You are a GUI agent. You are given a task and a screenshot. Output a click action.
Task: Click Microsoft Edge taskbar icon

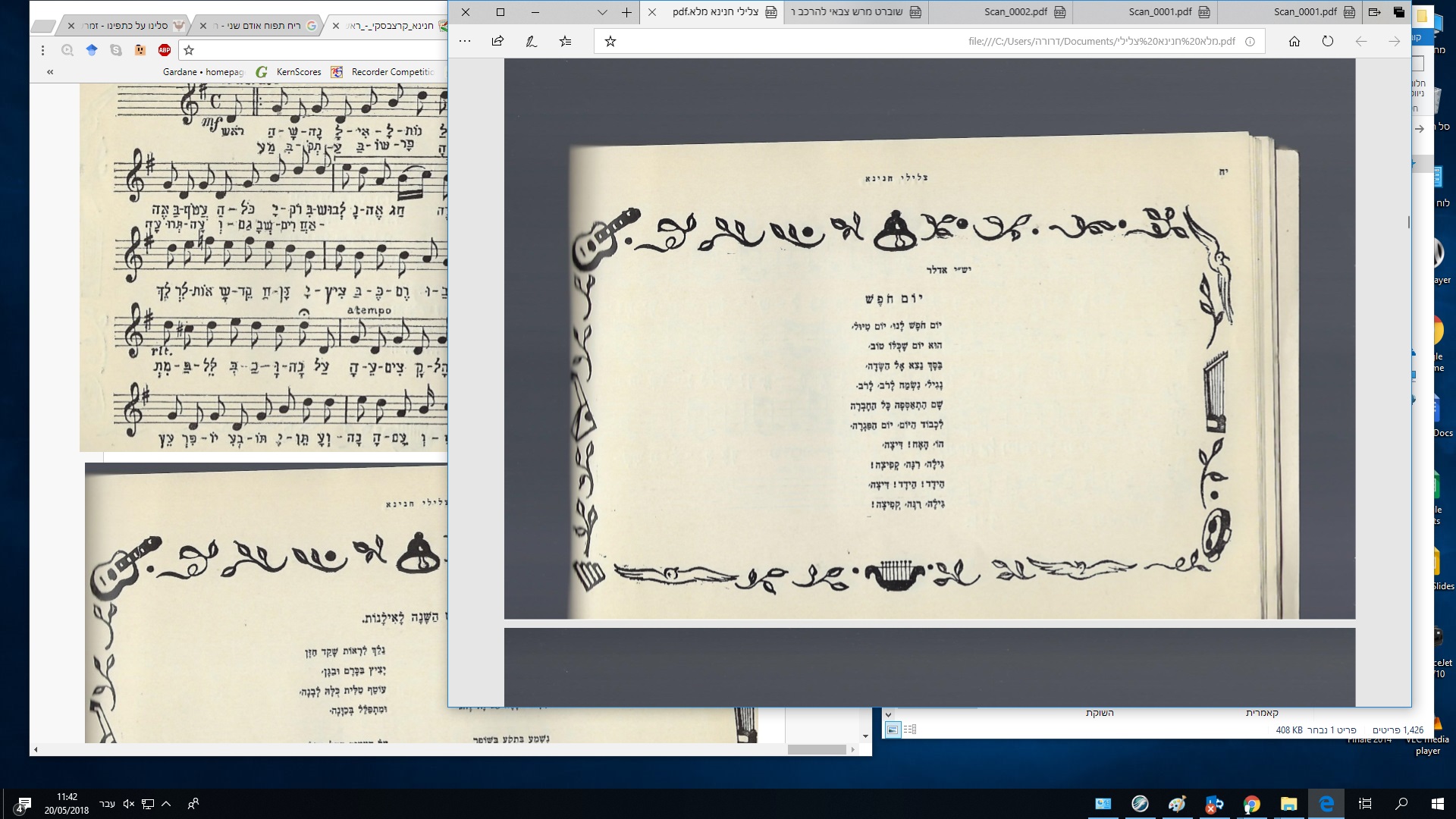(1326, 804)
